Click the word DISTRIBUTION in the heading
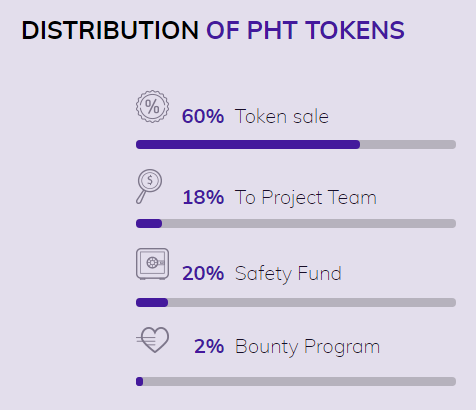This screenshot has width=476, height=410. pyautogui.click(x=110, y=30)
